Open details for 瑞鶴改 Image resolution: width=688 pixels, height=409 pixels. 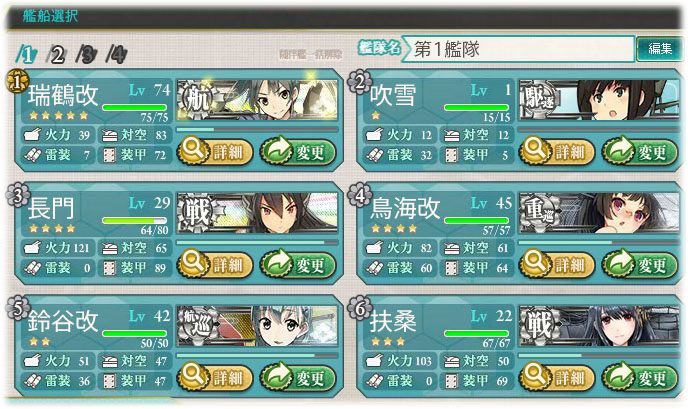(x=215, y=152)
